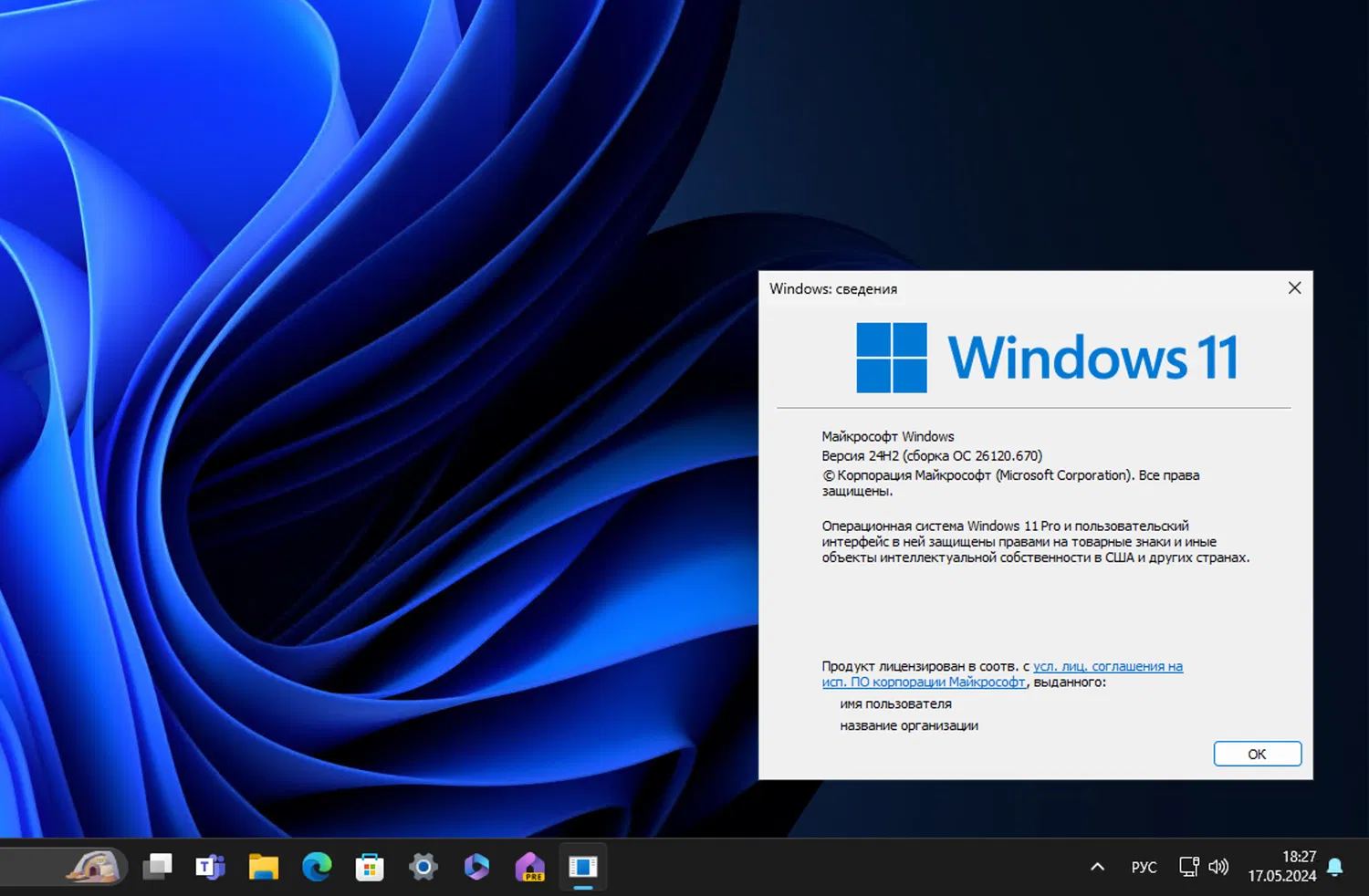Open the network status icon
Image resolution: width=1369 pixels, height=896 pixels.
tap(1187, 866)
